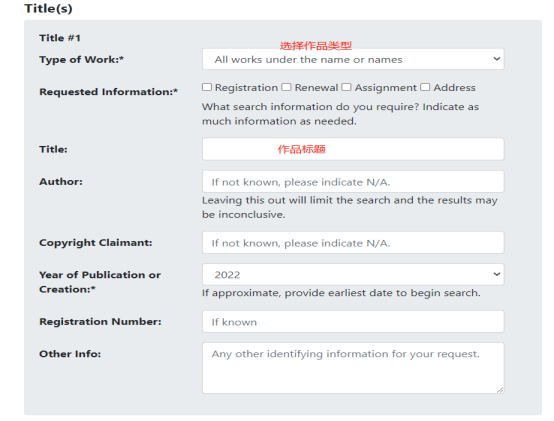Check the Registration checkbox

click(x=207, y=87)
